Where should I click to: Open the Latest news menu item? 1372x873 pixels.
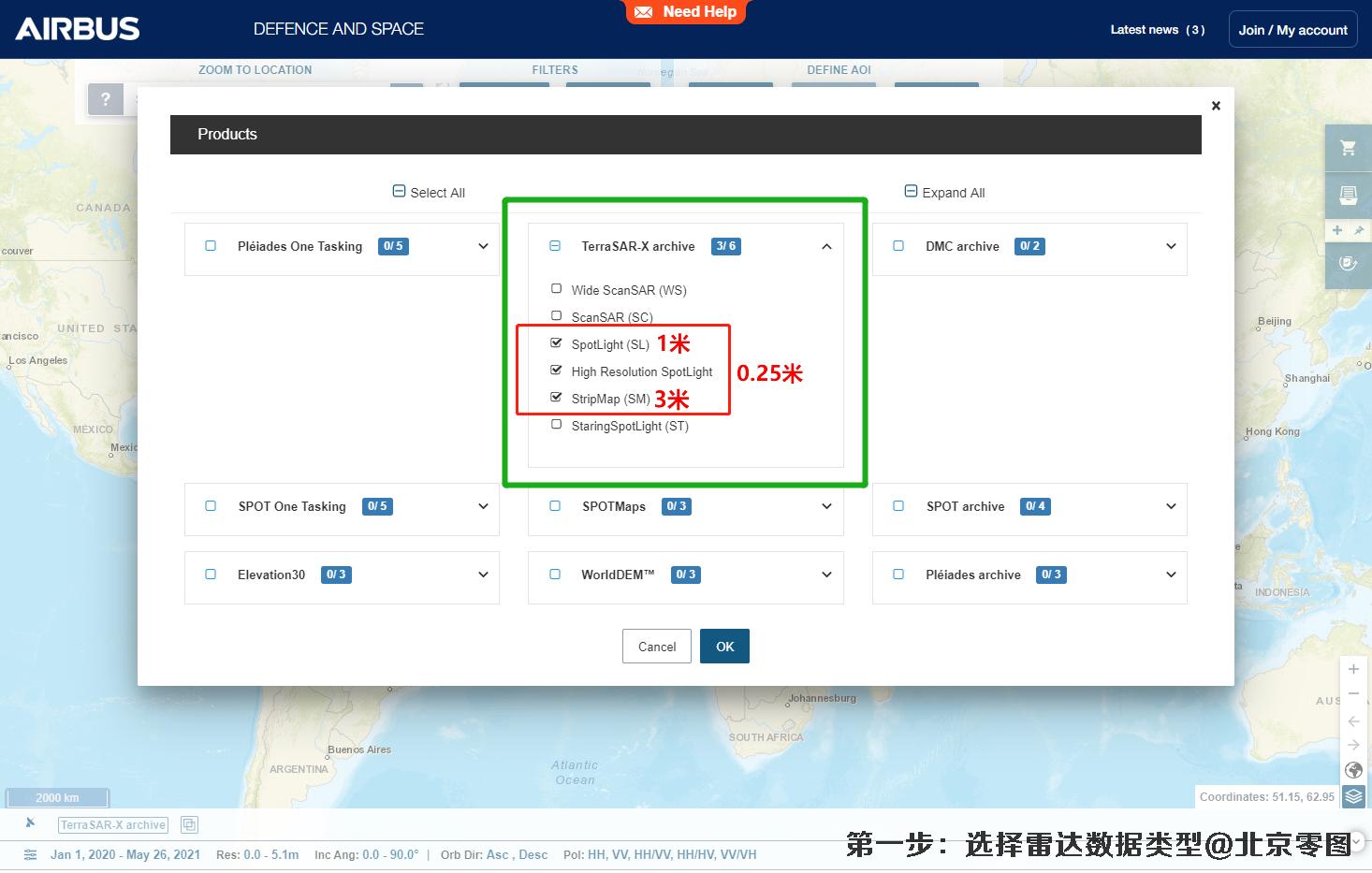click(x=1157, y=30)
